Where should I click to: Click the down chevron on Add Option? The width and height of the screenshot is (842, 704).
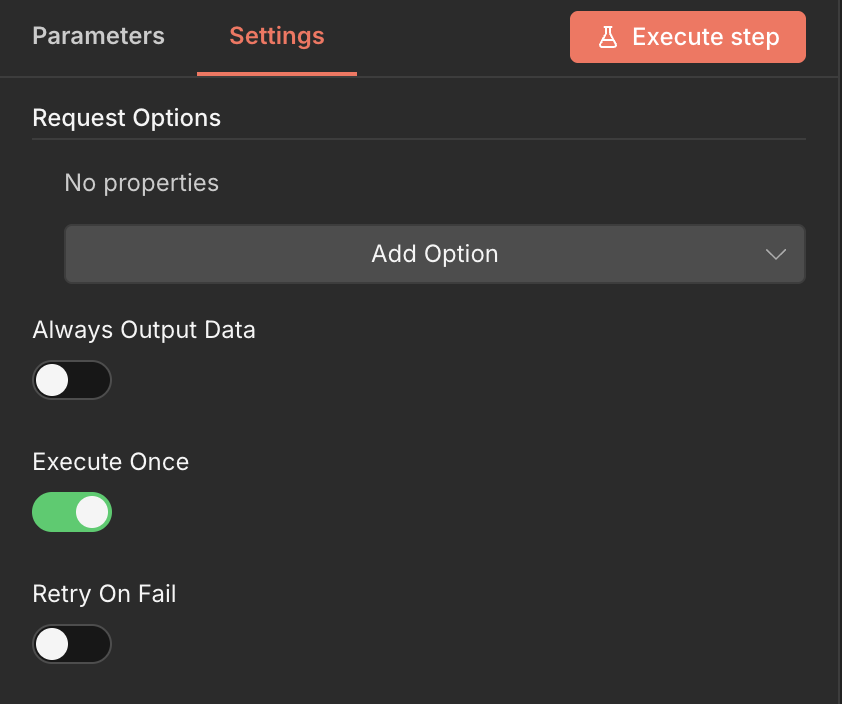pos(776,254)
